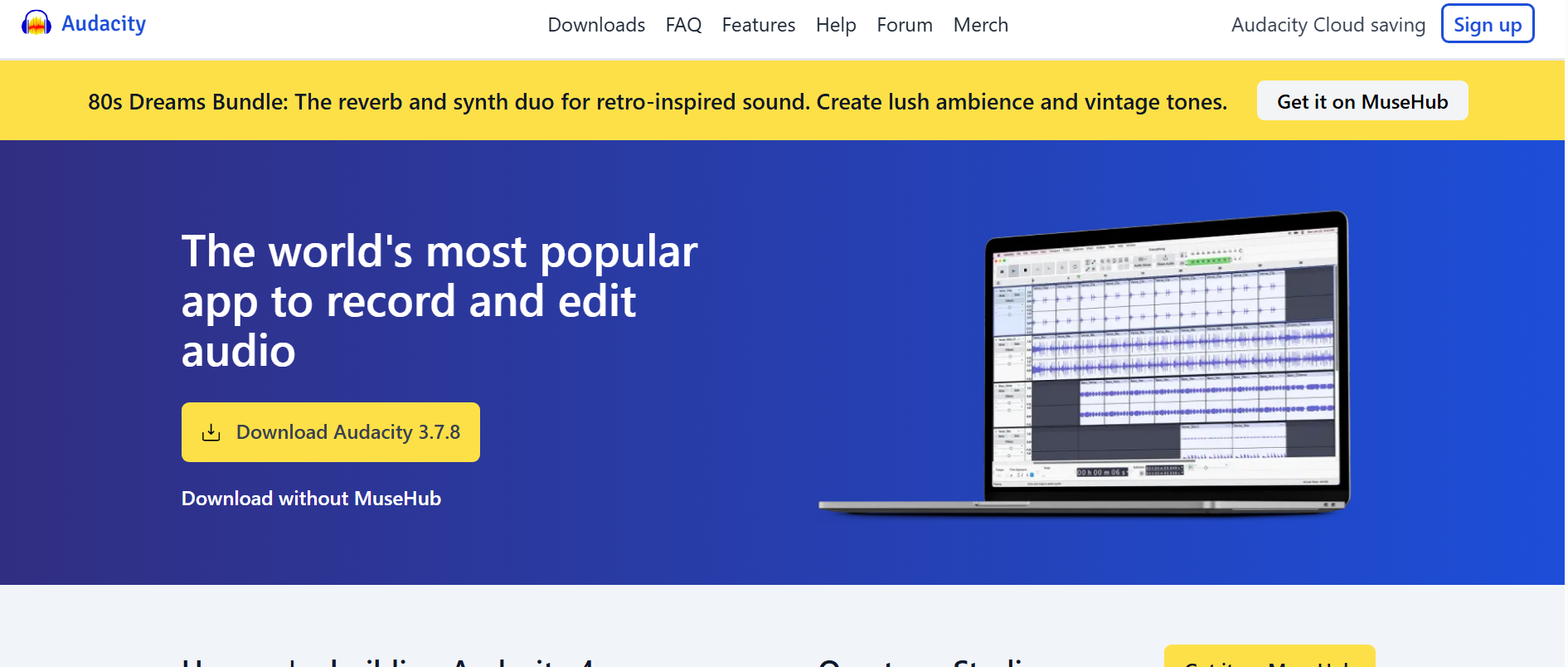The width and height of the screenshot is (1568, 667).
Task: Click the Sign up button
Action: (x=1488, y=24)
